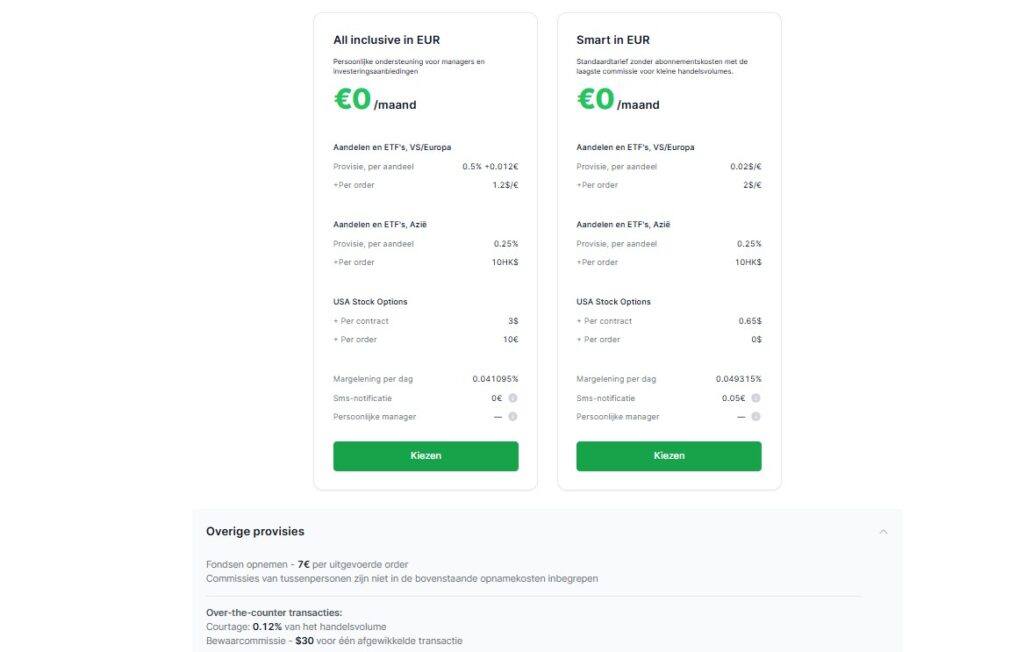Click the €0 price in the All inclusive card
The image size is (1024, 652).
[x=350, y=99]
